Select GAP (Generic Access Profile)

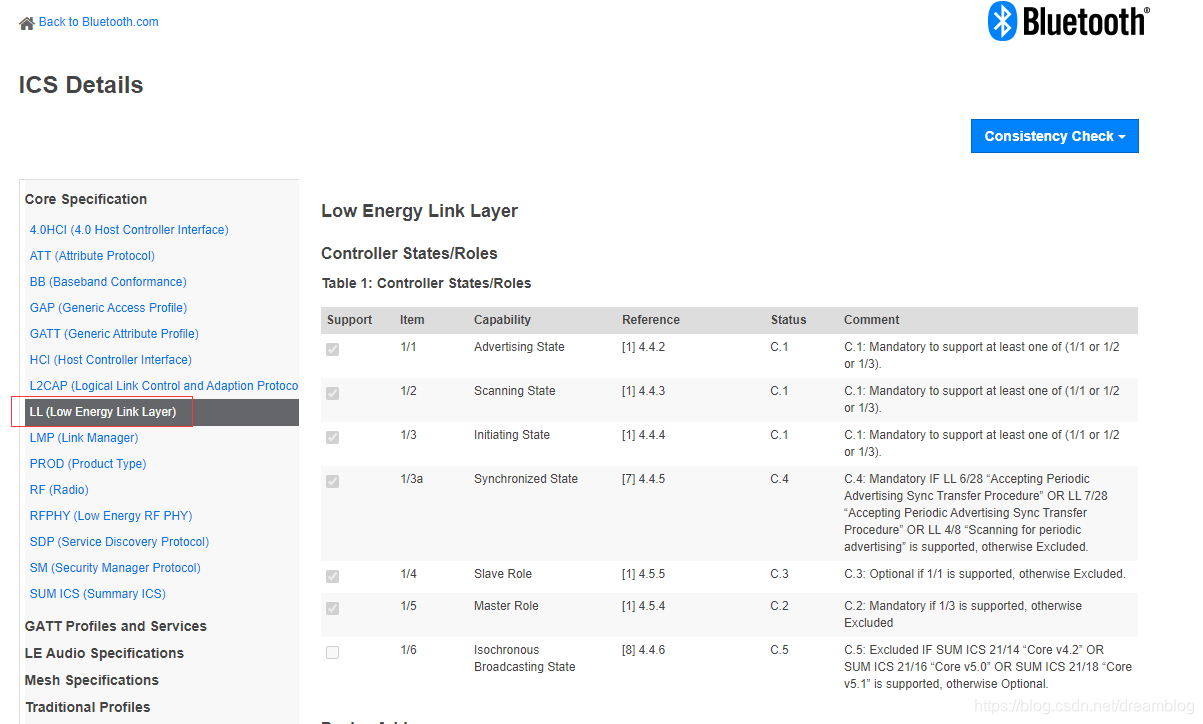(108, 308)
